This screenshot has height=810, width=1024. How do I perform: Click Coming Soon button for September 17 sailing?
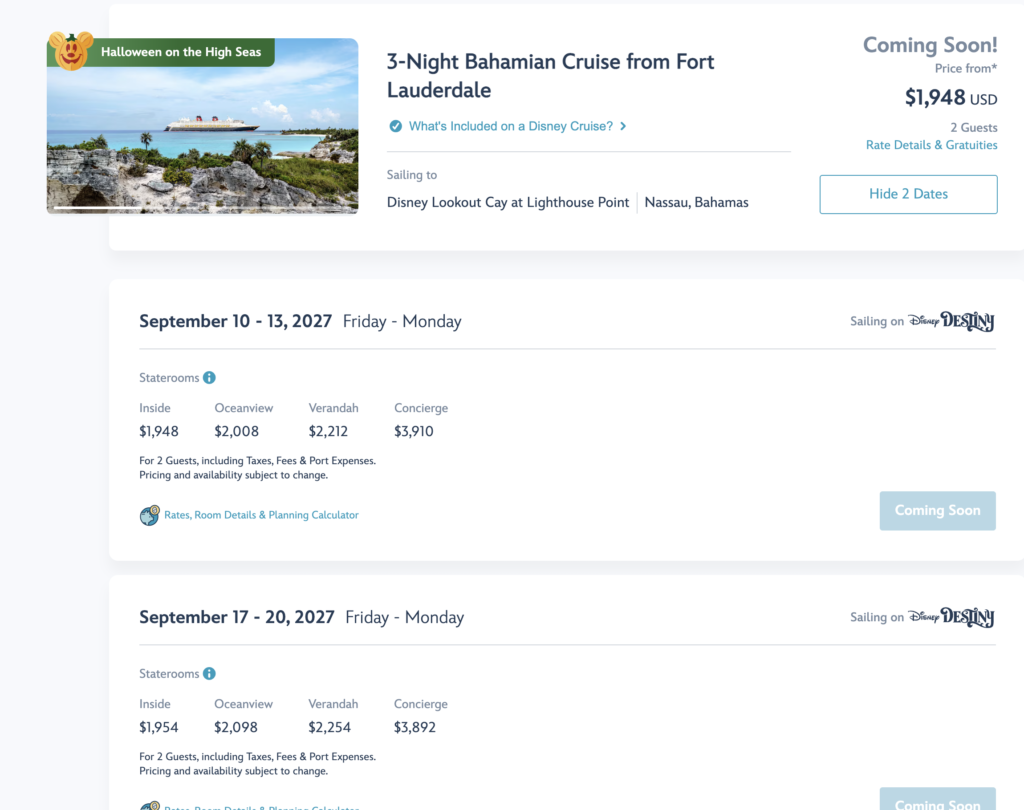[x=937, y=799]
